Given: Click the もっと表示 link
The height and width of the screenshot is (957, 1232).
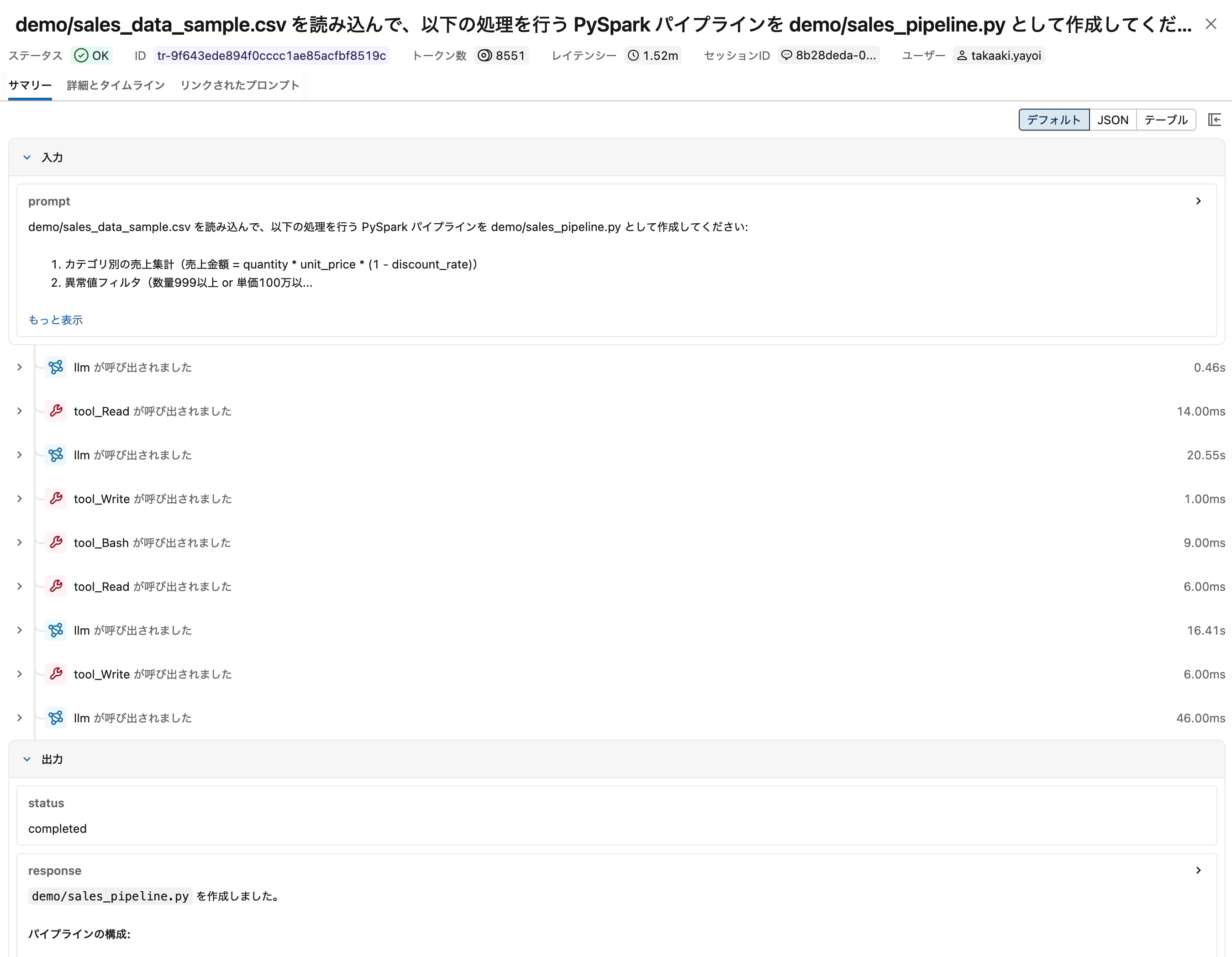Looking at the screenshot, I should 55,320.
